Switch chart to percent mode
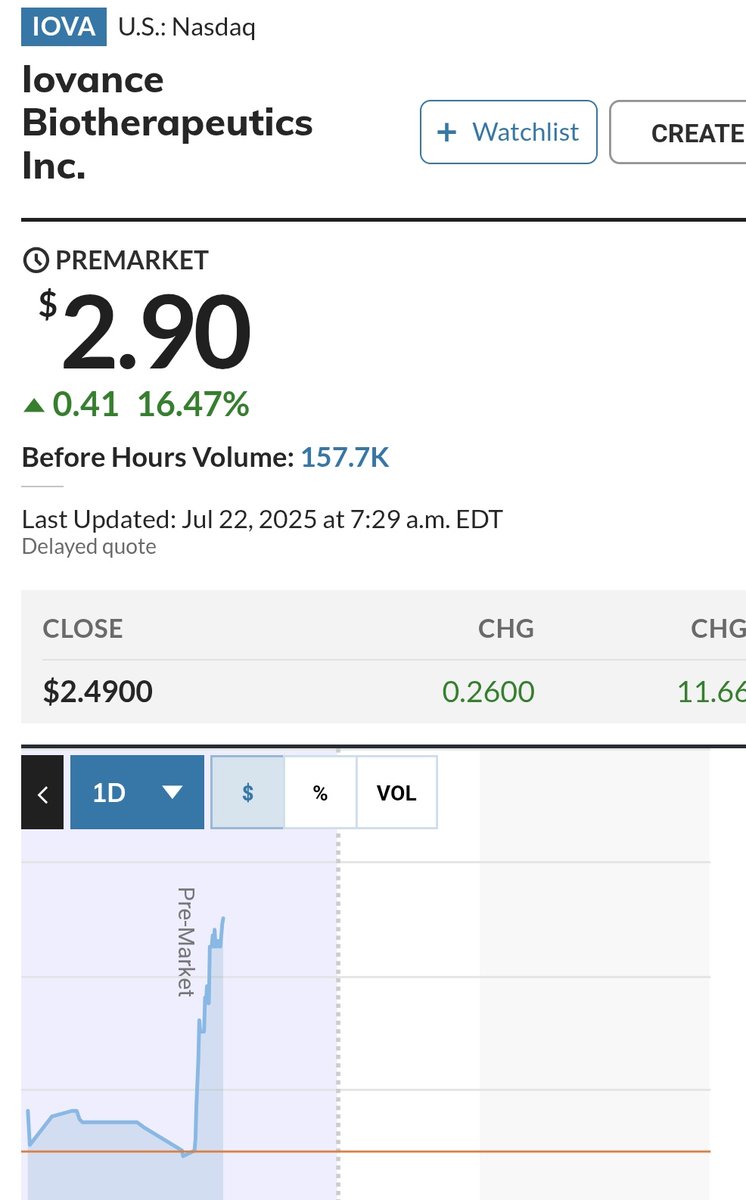Viewport: 746px width, 1200px height. [x=320, y=793]
